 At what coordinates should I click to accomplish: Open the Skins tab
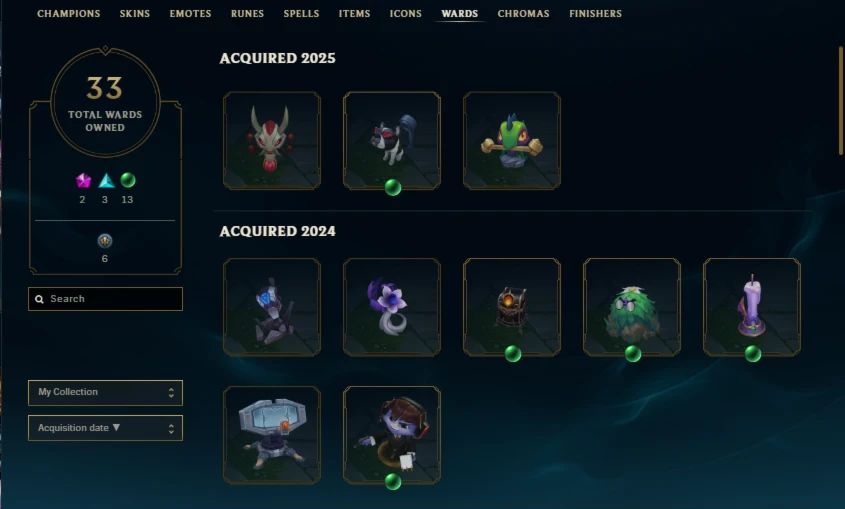pyautogui.click(x=135, y=13)
